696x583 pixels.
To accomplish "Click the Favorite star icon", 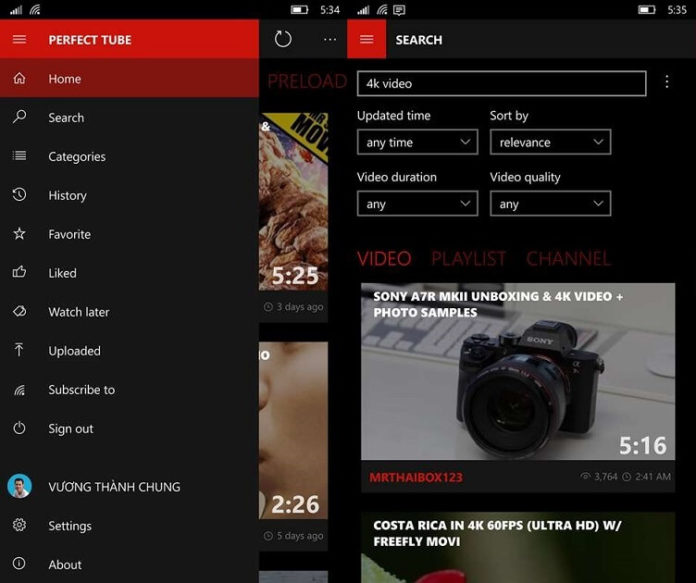I will (x=19, y=234).
